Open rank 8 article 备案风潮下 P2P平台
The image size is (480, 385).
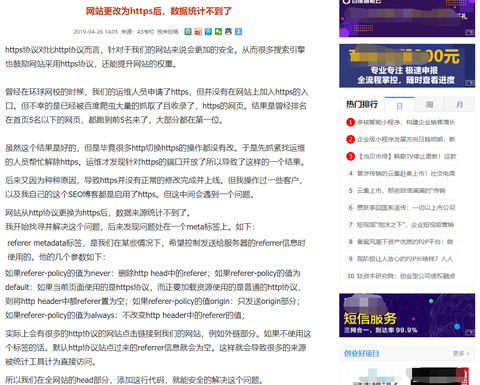405,242
